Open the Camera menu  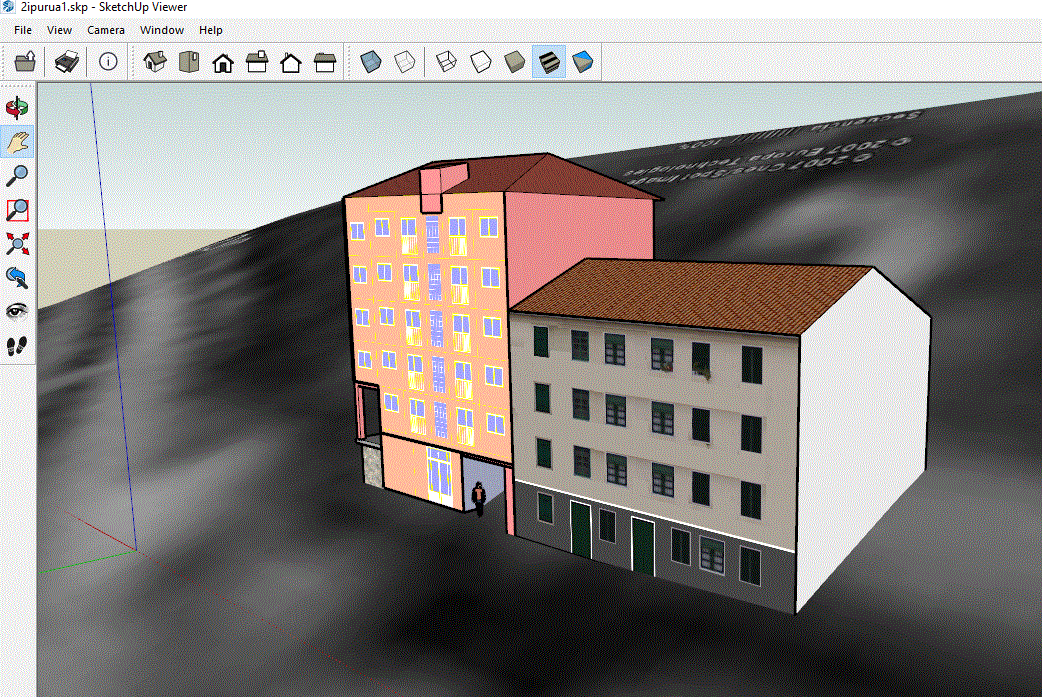[105, 30]
